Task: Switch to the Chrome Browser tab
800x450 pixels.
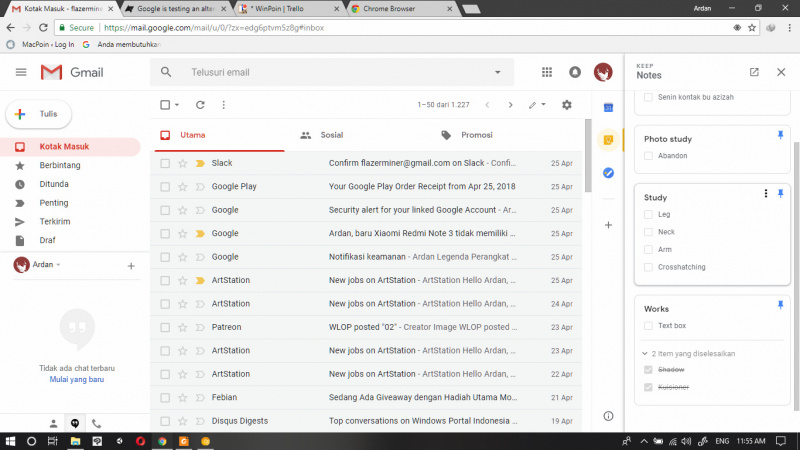Action: [x=403, y=9]
